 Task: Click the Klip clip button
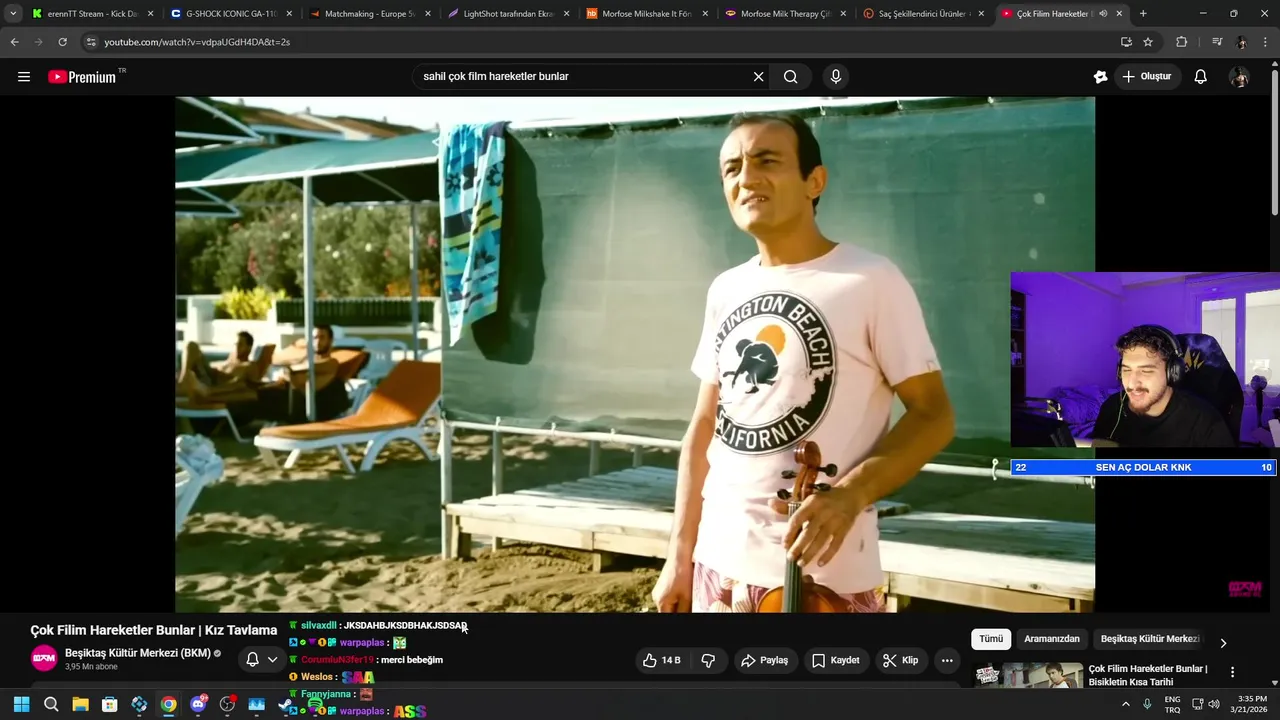(x=900, y=660)
